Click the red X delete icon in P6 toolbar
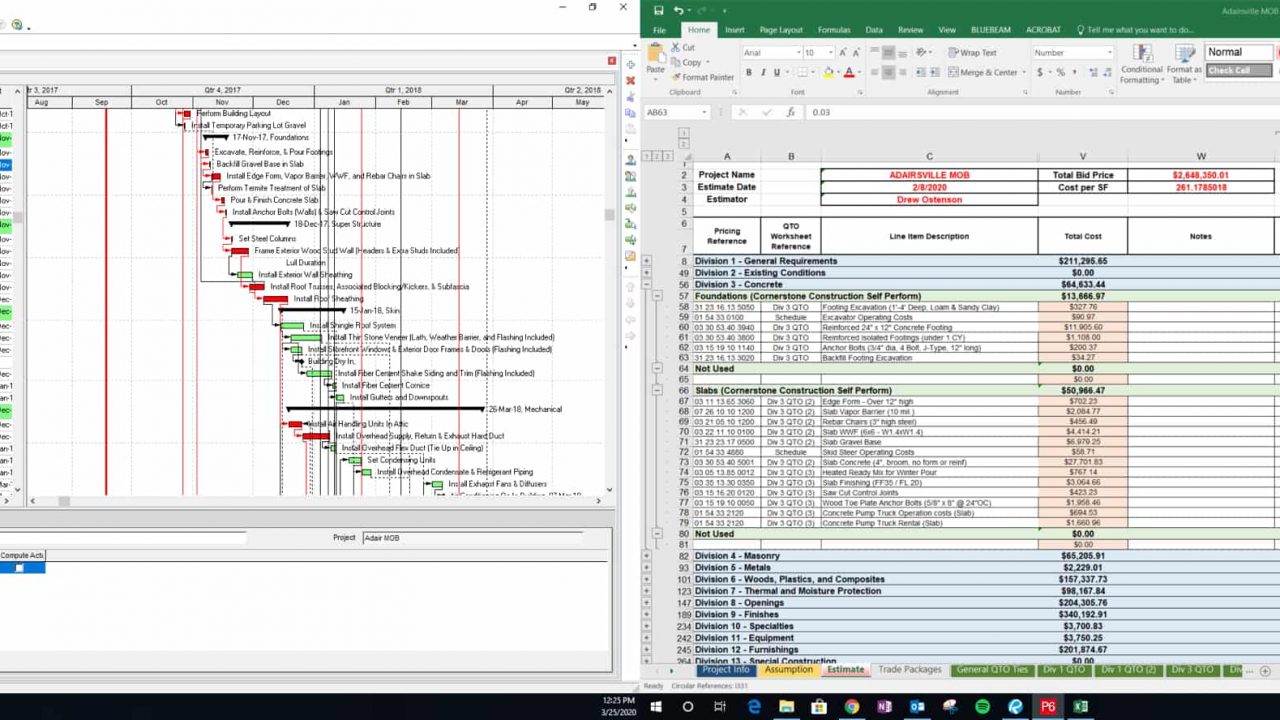 pos(630,81)
